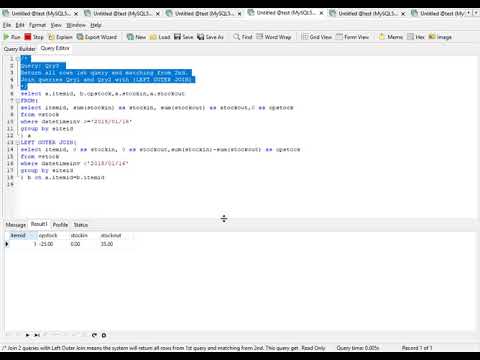The width and height of the screenshot is (480, 360).
Task: Open the Window menu
Action: coord(76,25)
